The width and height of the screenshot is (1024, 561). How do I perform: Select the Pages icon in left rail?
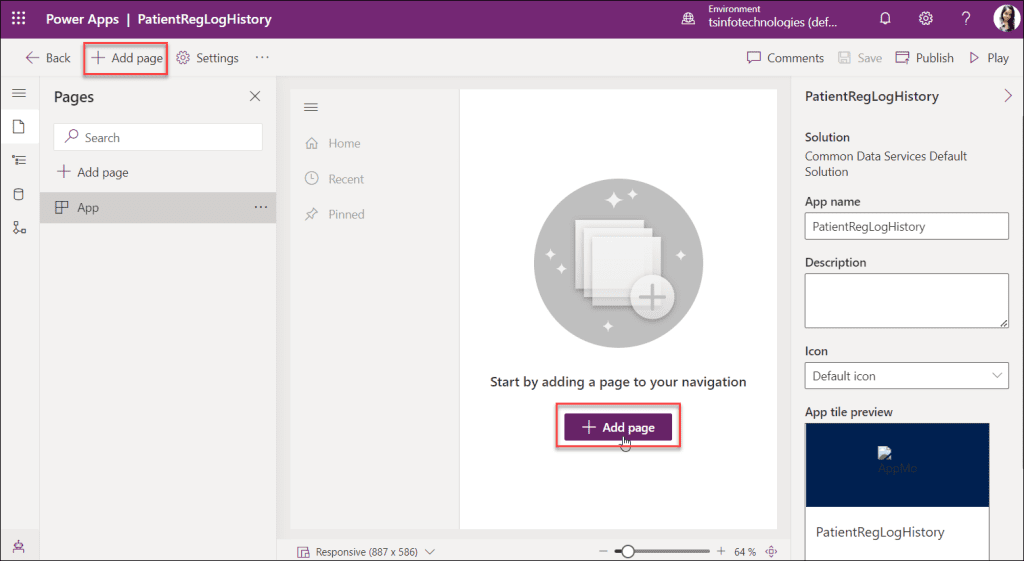coord(19,126)
